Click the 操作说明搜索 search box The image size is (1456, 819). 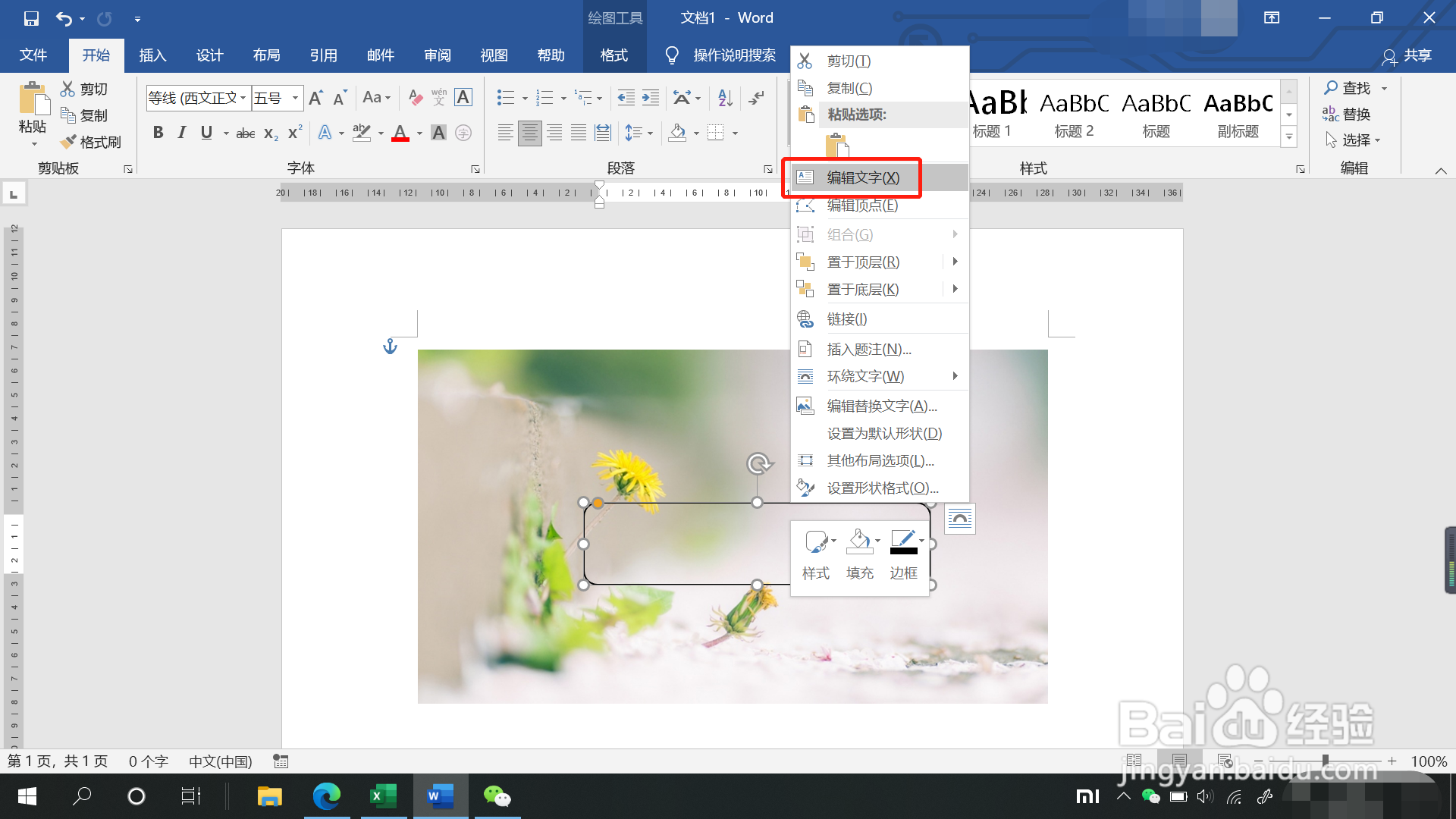734,55
